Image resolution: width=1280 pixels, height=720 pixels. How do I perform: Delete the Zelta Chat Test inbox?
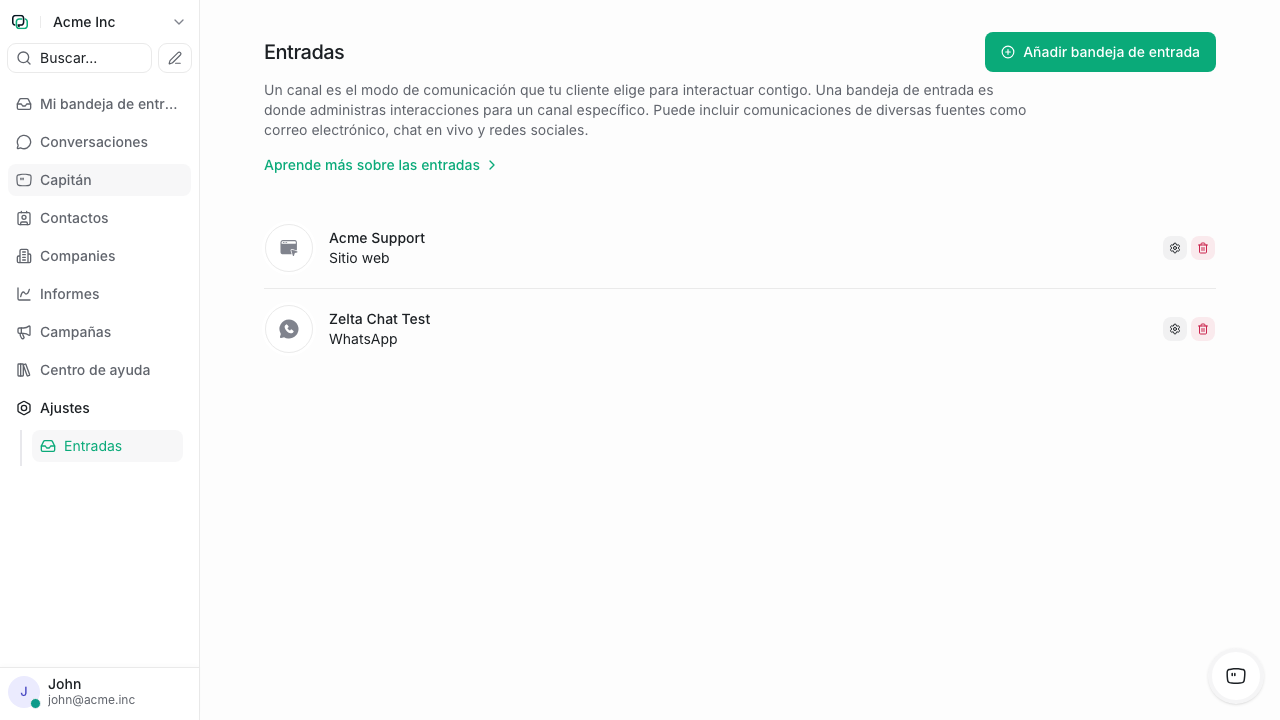pyautogui.click(x=1203, y=329)
